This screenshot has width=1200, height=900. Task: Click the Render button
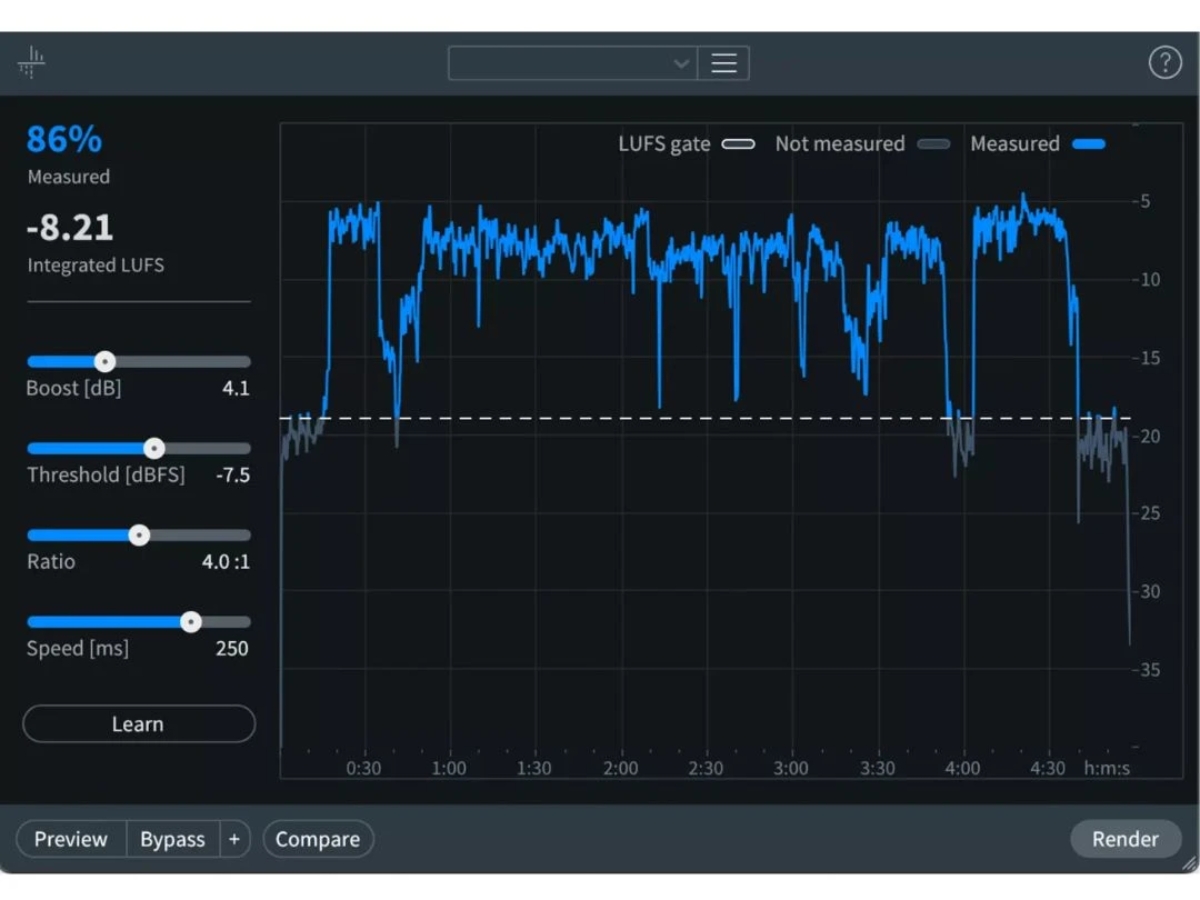(x=1125, y=839)
